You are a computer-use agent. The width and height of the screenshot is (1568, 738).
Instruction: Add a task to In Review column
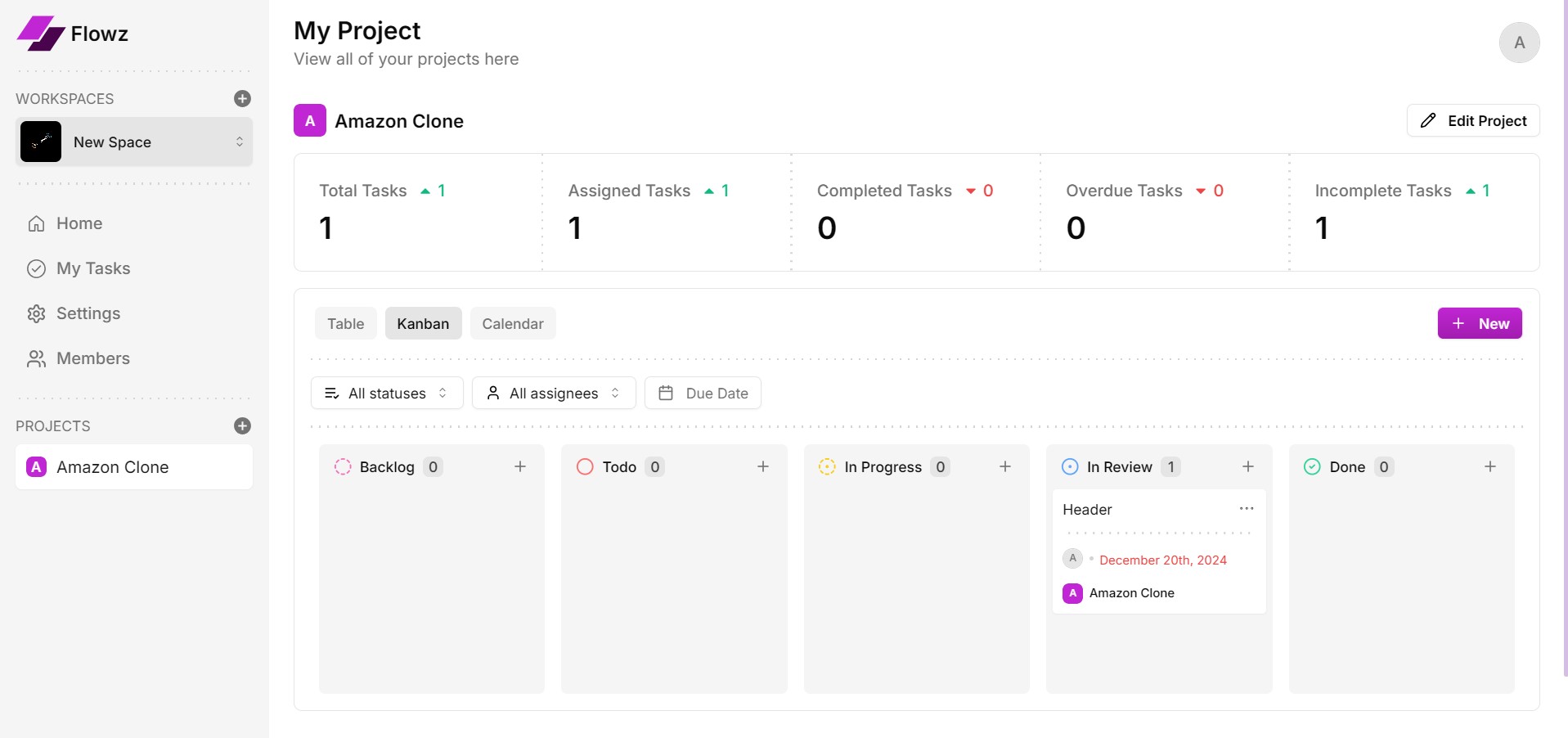click(1247, 466)
